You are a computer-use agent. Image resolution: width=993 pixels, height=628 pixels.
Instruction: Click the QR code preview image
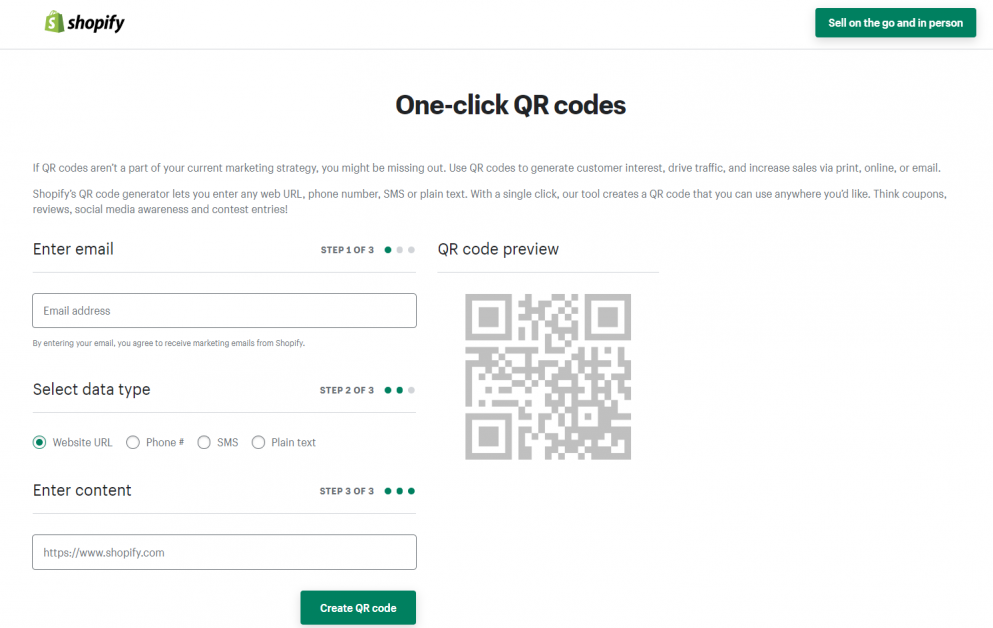tap(547, 377)
